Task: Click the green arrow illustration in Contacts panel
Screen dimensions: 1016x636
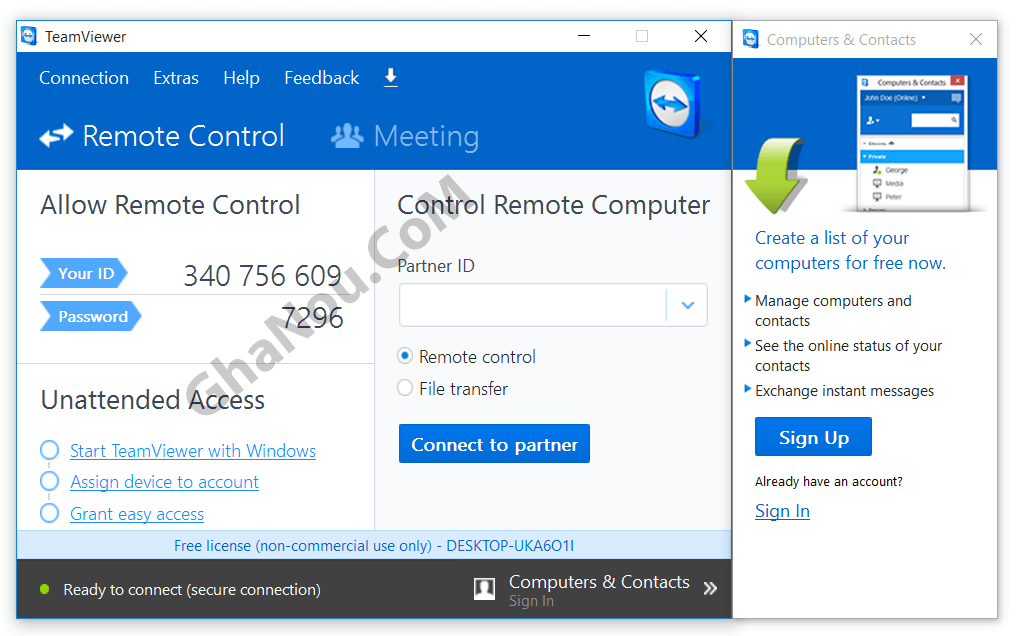Action: tap(776, 175)
